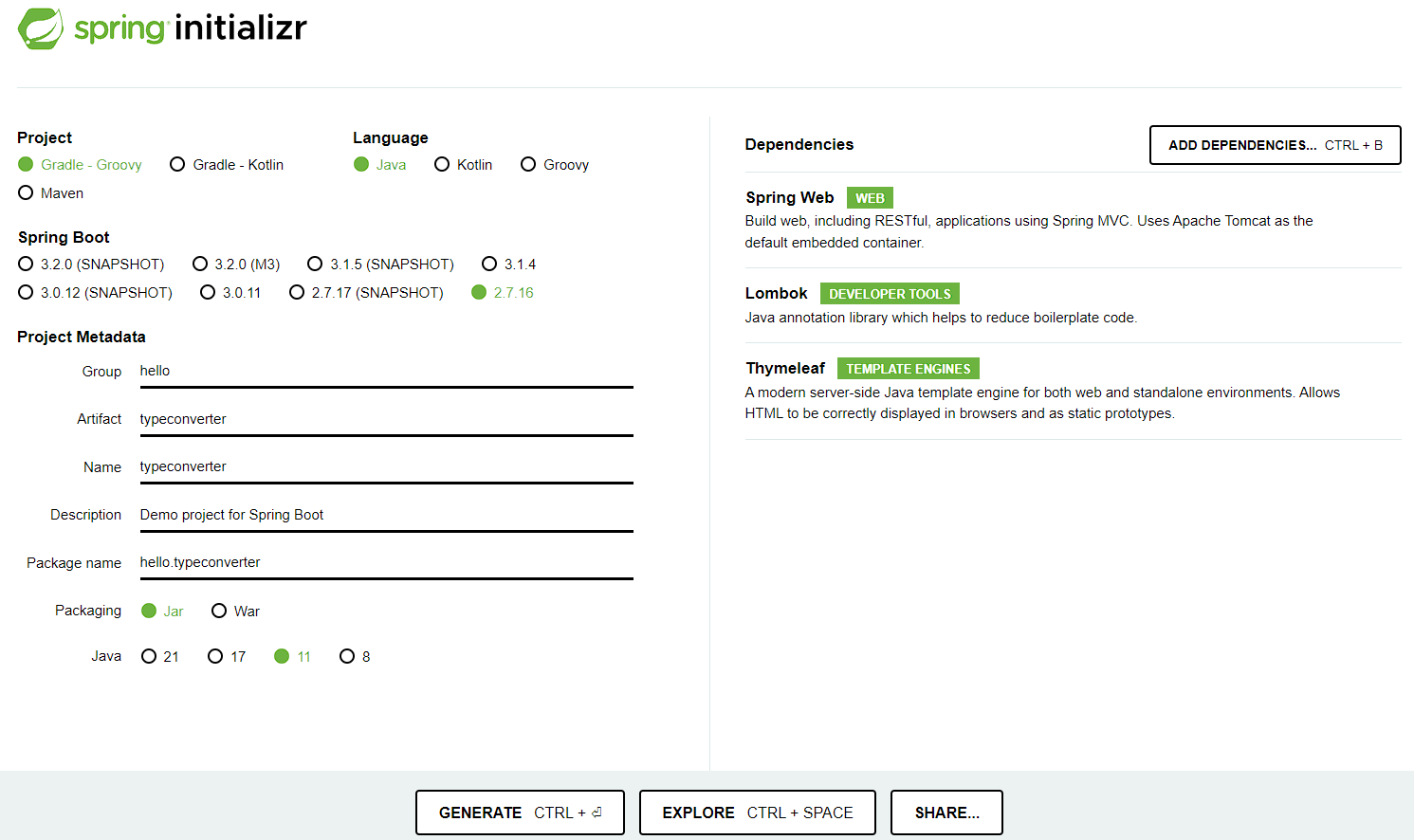The image size is (1414, 840).
Task: Choose Maven as project type
Action: pos(51,193)
